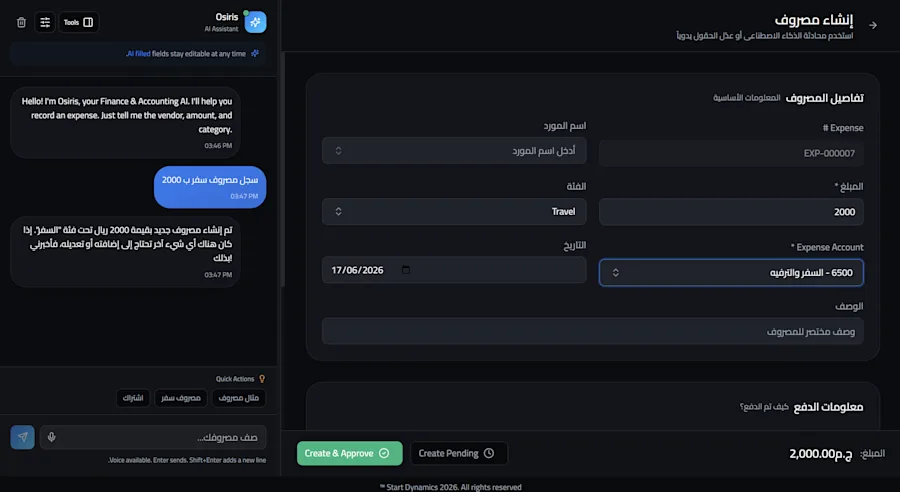Focus the chat message input صف مصروفك
Image resolution: width=900 pixels, height=492 pixels.
(153, 437)
